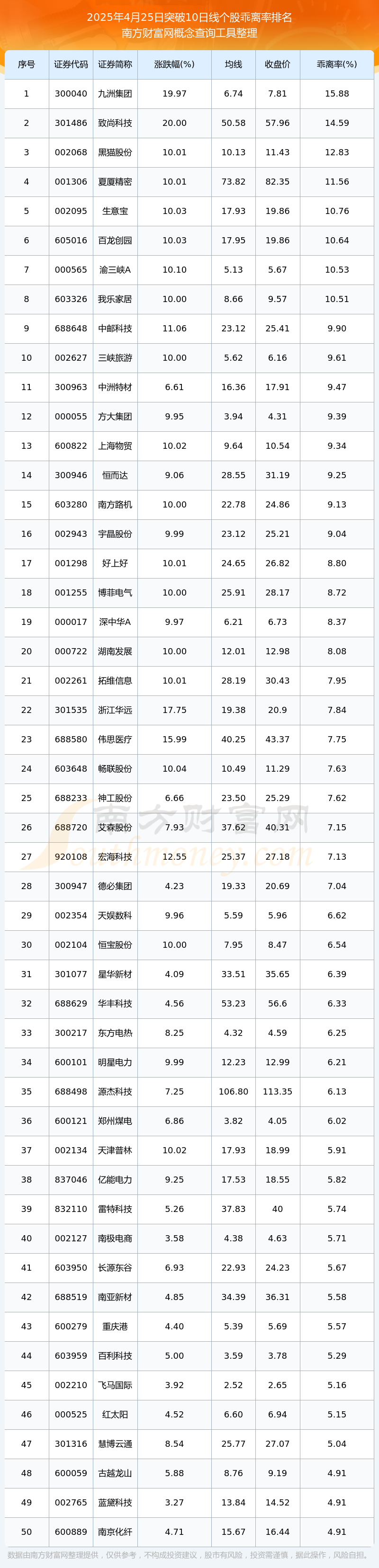Click 明星电力 stock name

[x=115, y=1062]
